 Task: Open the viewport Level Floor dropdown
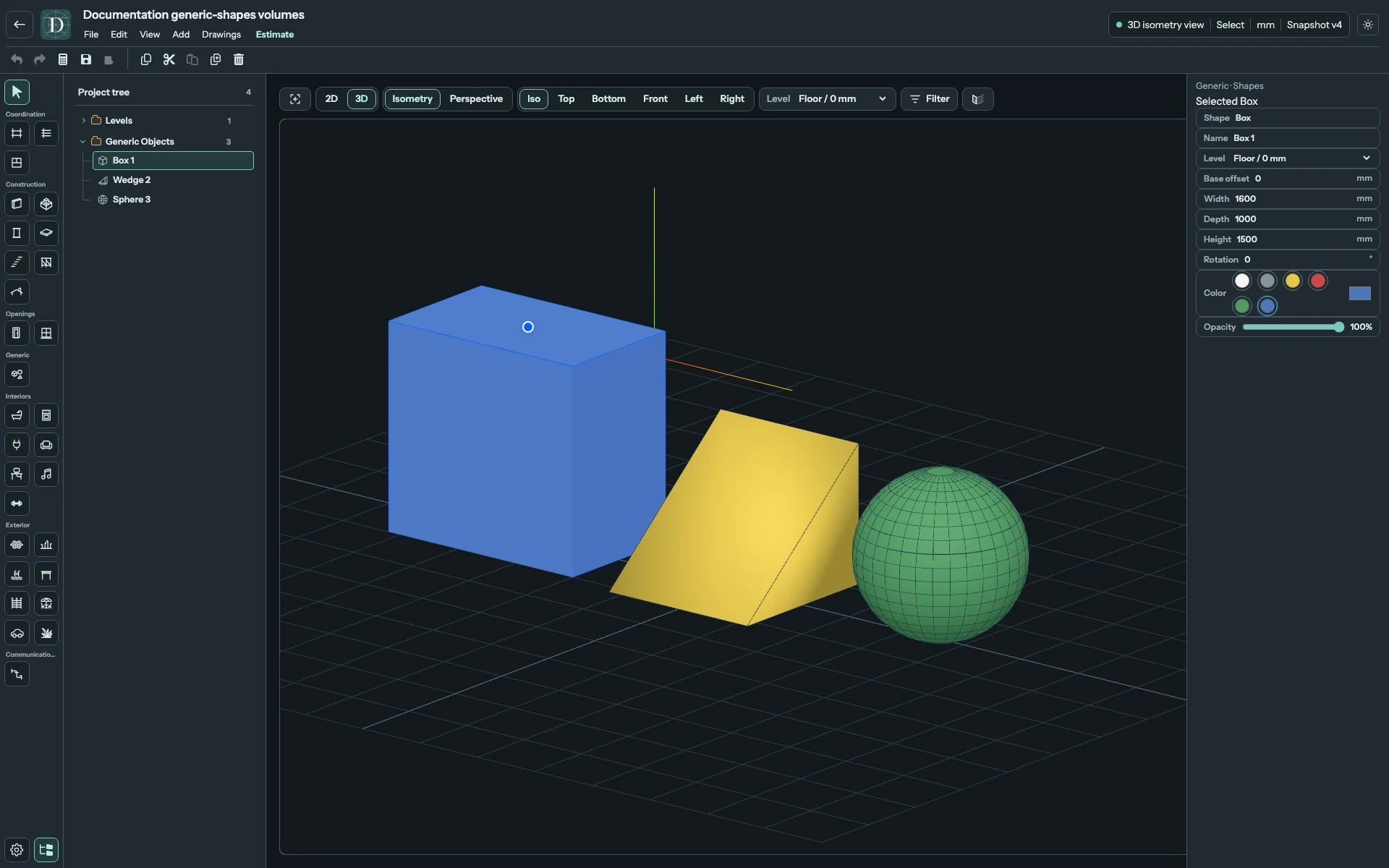click(827, 99)
